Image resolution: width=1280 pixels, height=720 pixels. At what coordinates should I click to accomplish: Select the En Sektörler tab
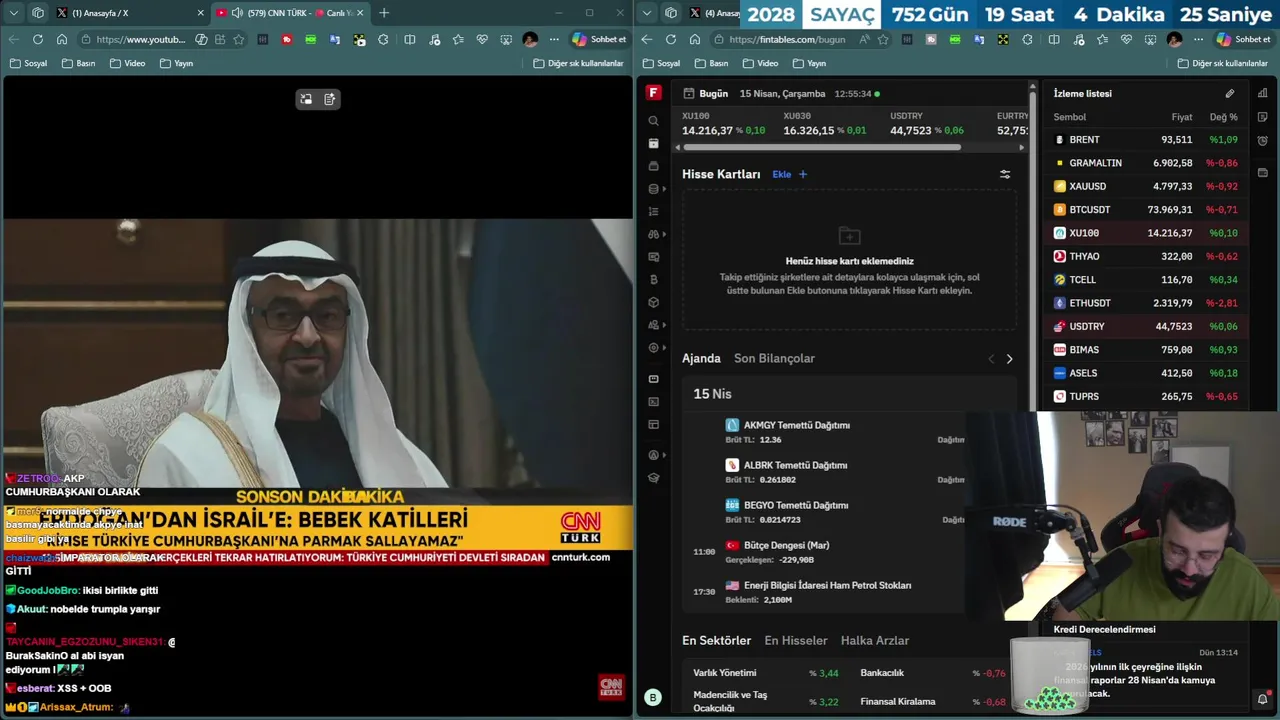tap(716, 640)
